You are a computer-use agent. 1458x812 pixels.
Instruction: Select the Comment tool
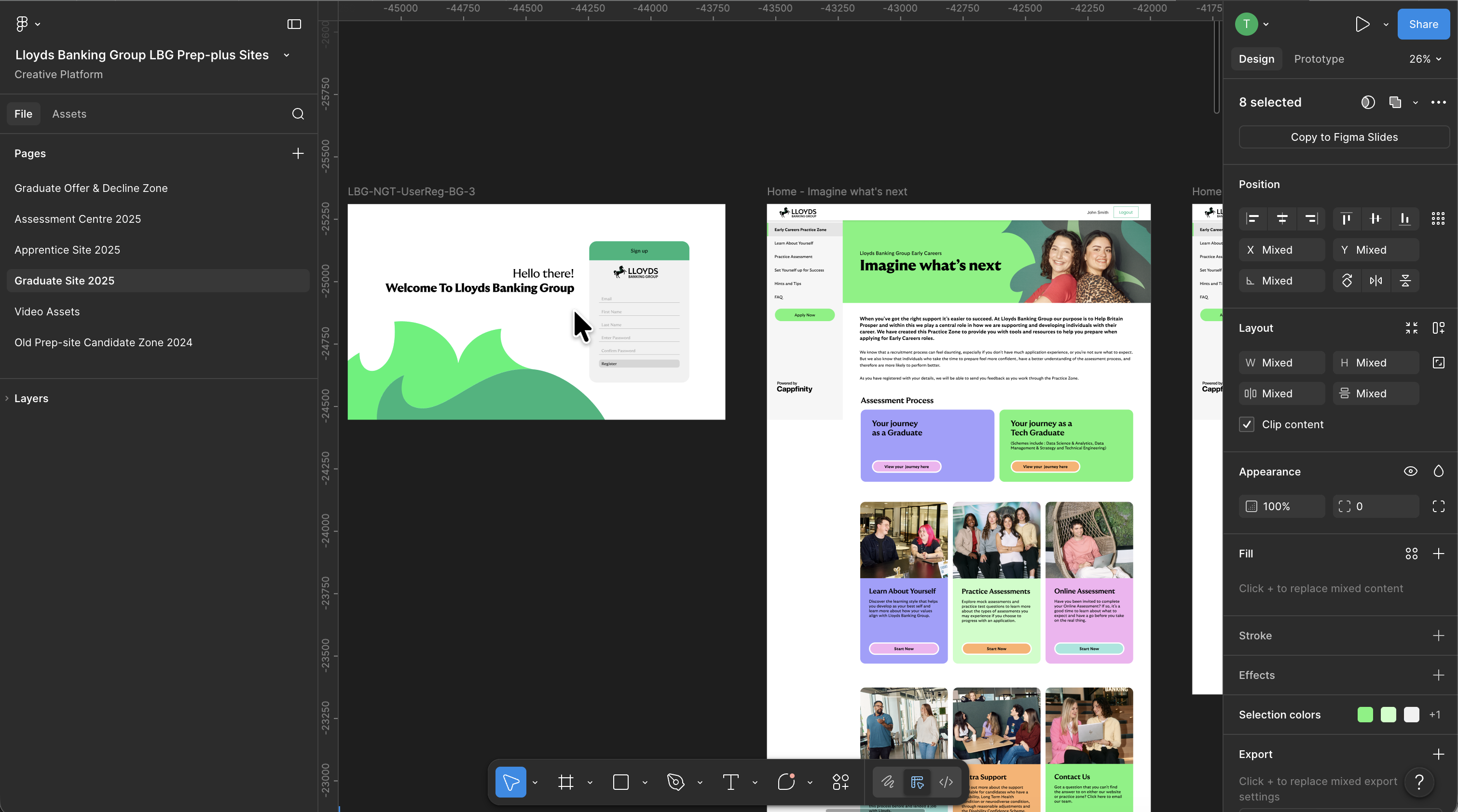[x=786, y=782]
